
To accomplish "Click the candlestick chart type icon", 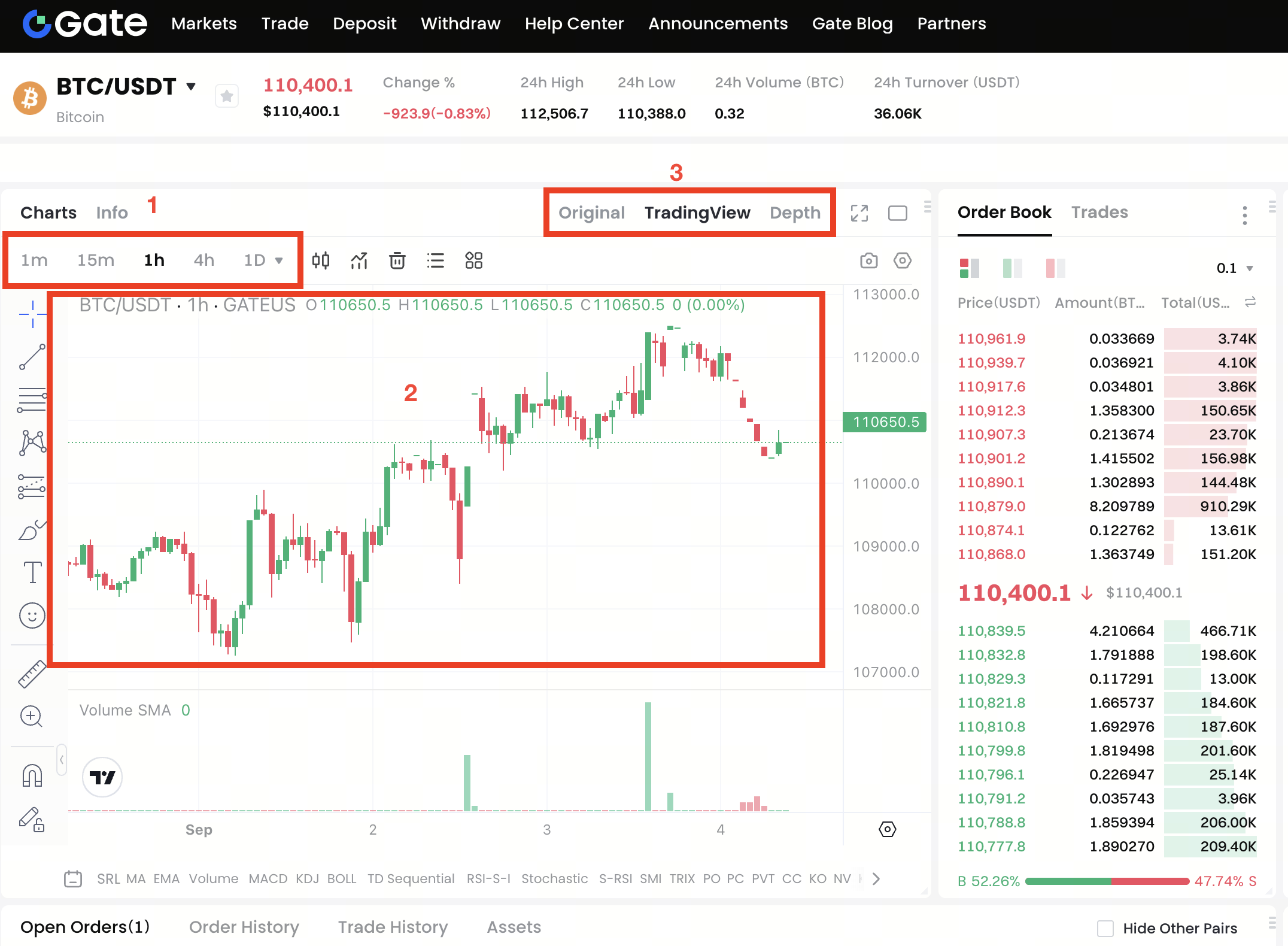I will click(321, 260).
